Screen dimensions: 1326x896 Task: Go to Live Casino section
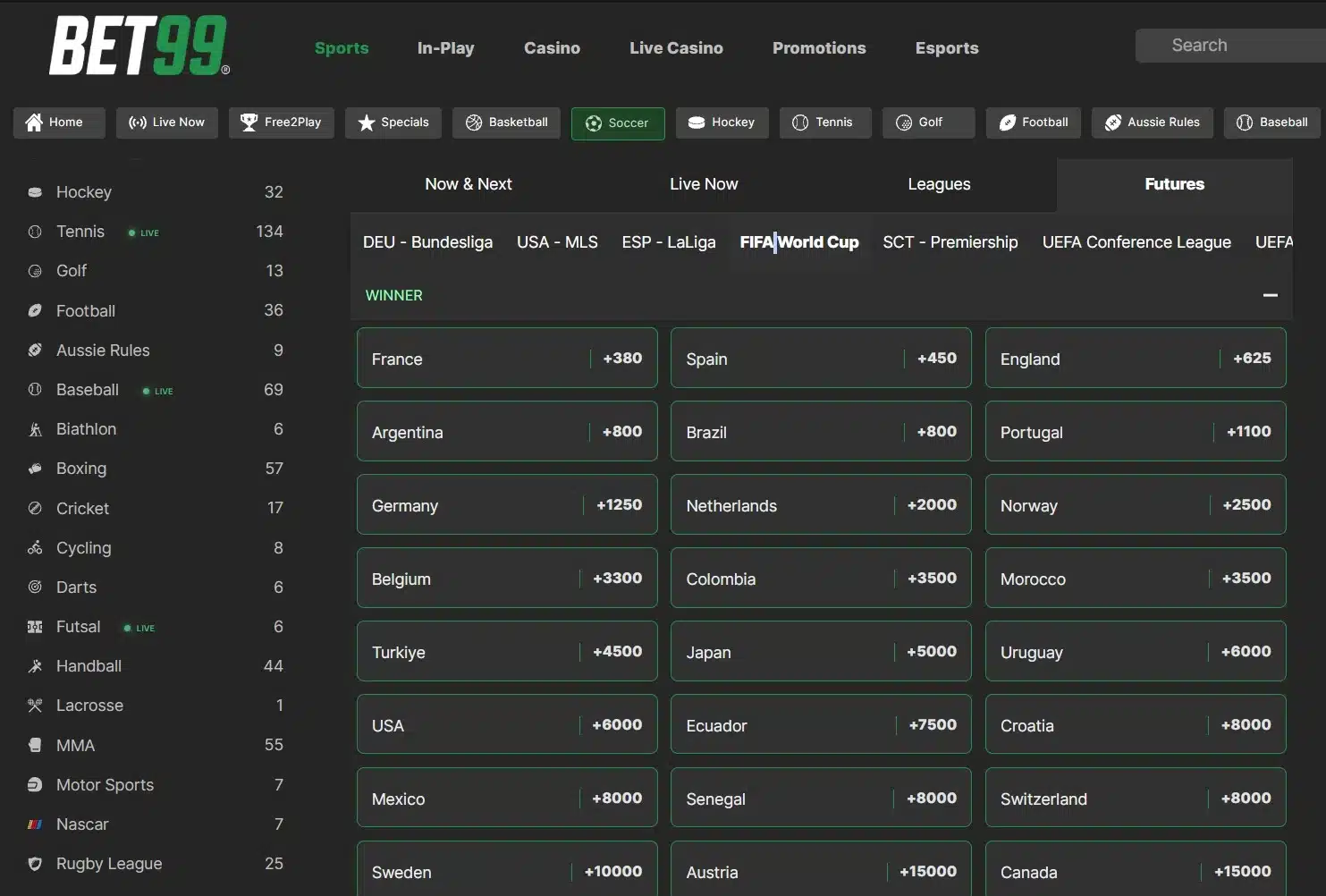(676, 48)
